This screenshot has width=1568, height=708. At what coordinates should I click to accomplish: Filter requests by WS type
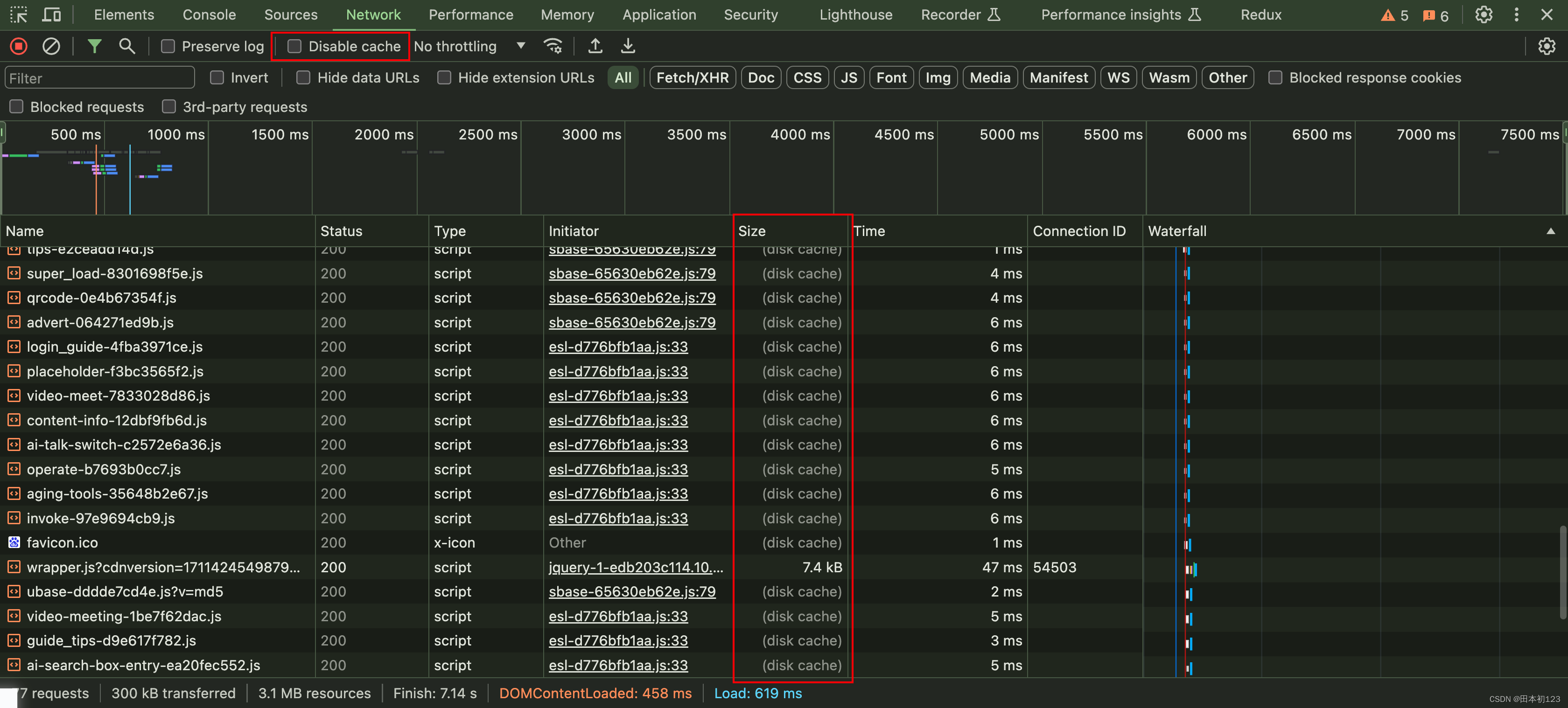click(1118, 77)
